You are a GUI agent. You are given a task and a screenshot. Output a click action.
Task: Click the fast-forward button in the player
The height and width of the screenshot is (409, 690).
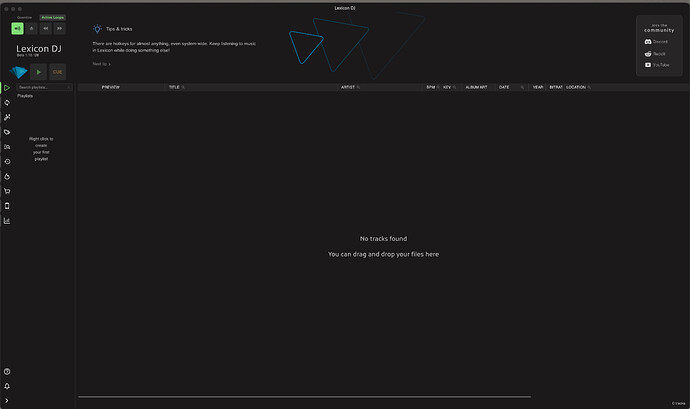(59, 29)
